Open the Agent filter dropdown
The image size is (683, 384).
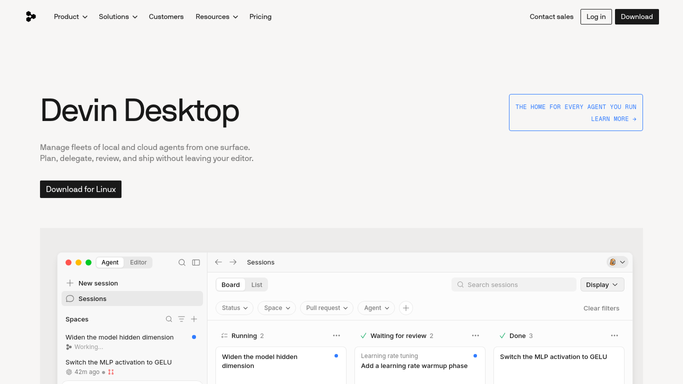376,308
